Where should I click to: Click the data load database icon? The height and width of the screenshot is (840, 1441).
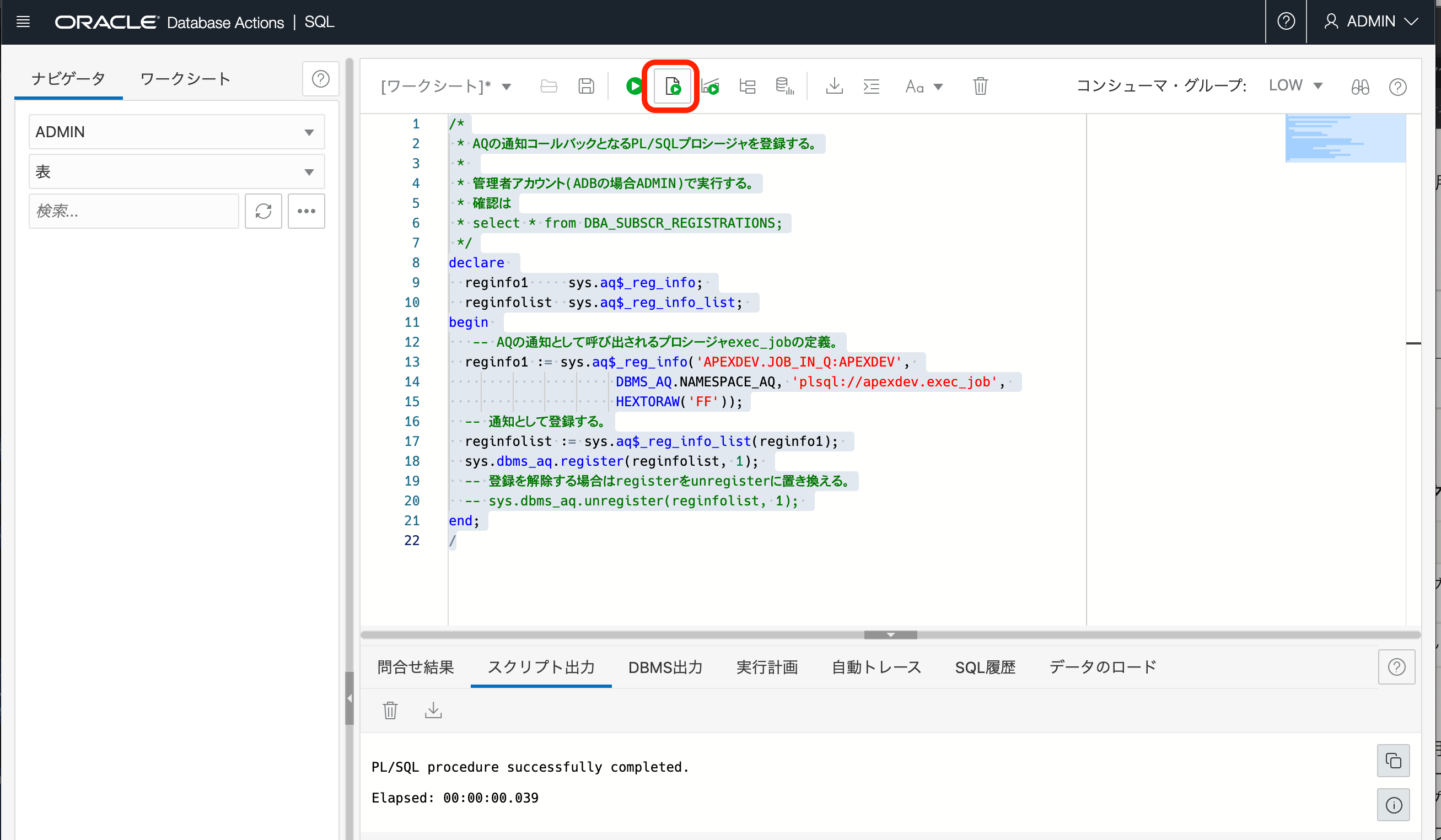[x=784, y=87]
